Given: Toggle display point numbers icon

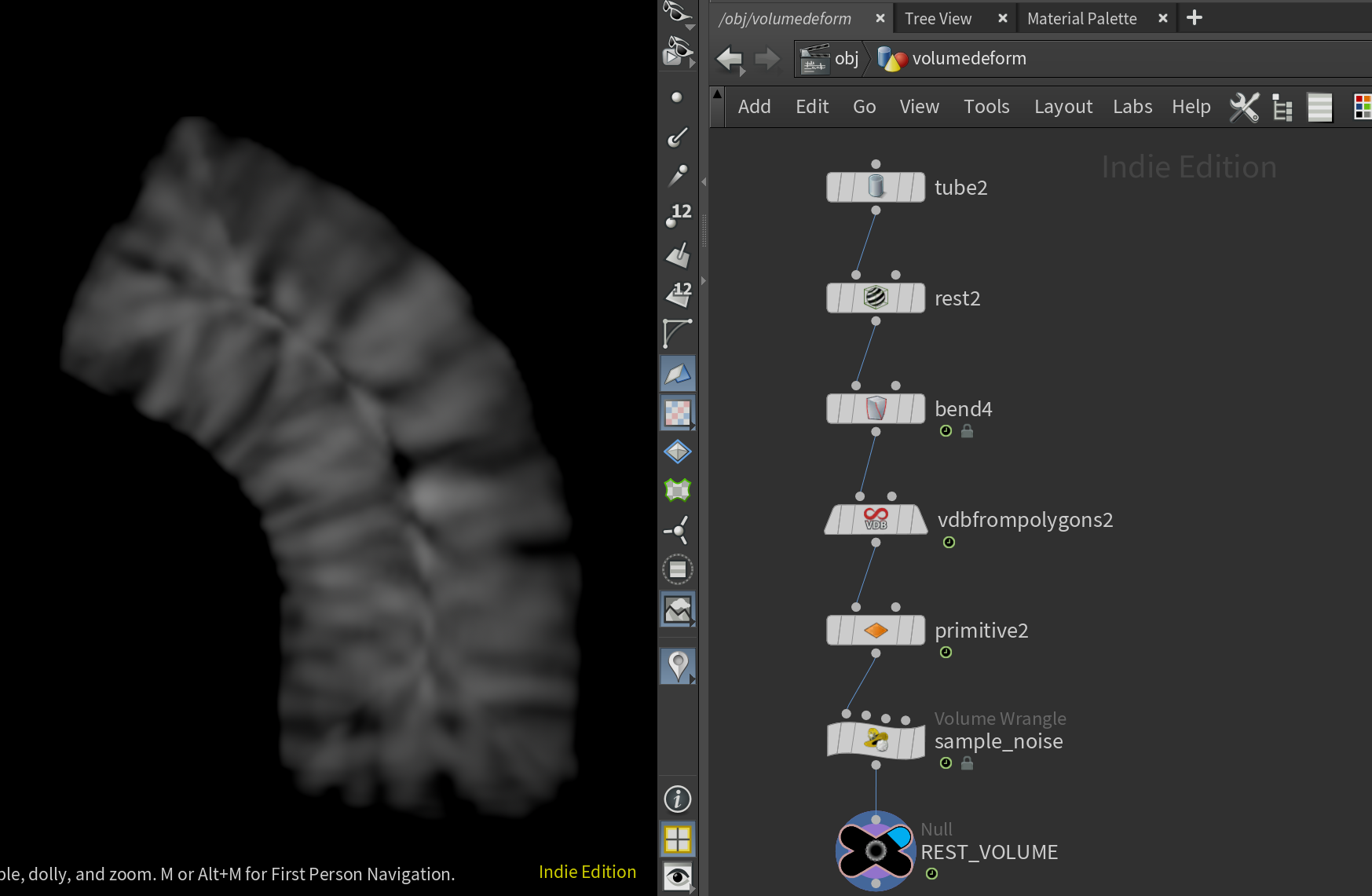Looking at the screenshot, I should pyautogui.click(x=678, y=214).
